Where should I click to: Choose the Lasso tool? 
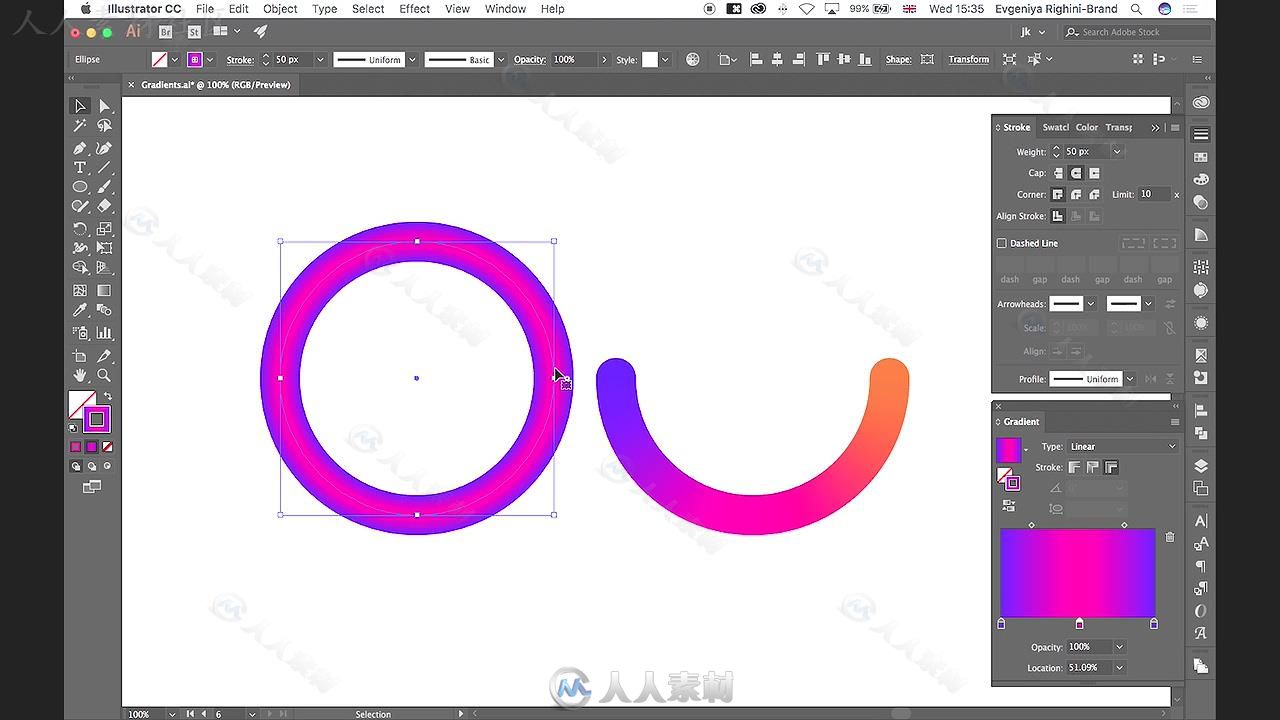104,126
